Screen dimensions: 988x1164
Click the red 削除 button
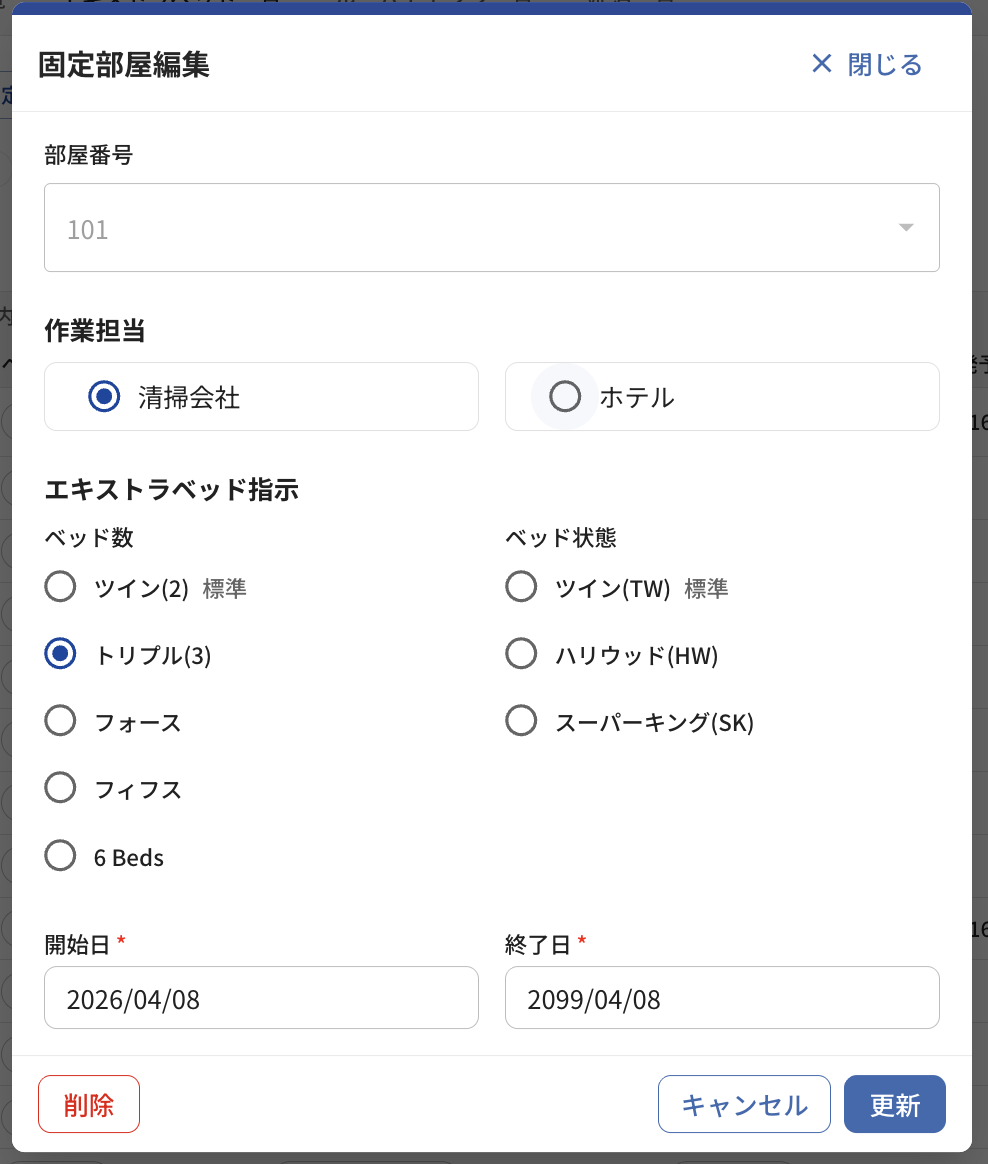coord(89,1104)
